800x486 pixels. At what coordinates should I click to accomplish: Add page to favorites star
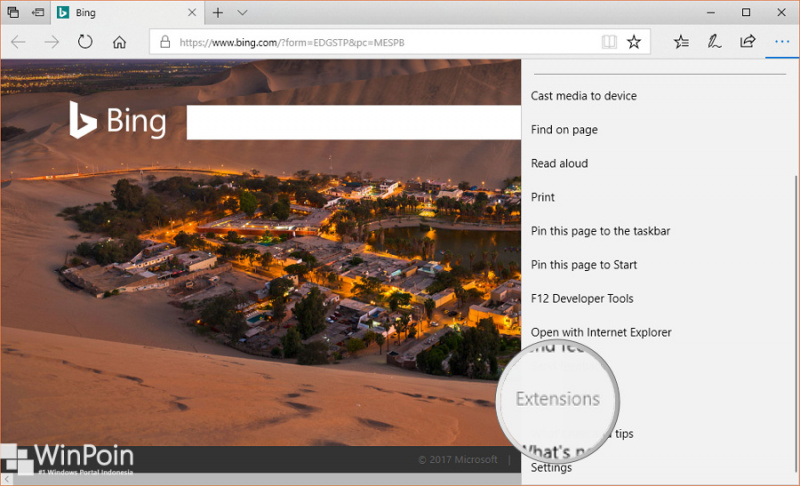click(634, 42)
